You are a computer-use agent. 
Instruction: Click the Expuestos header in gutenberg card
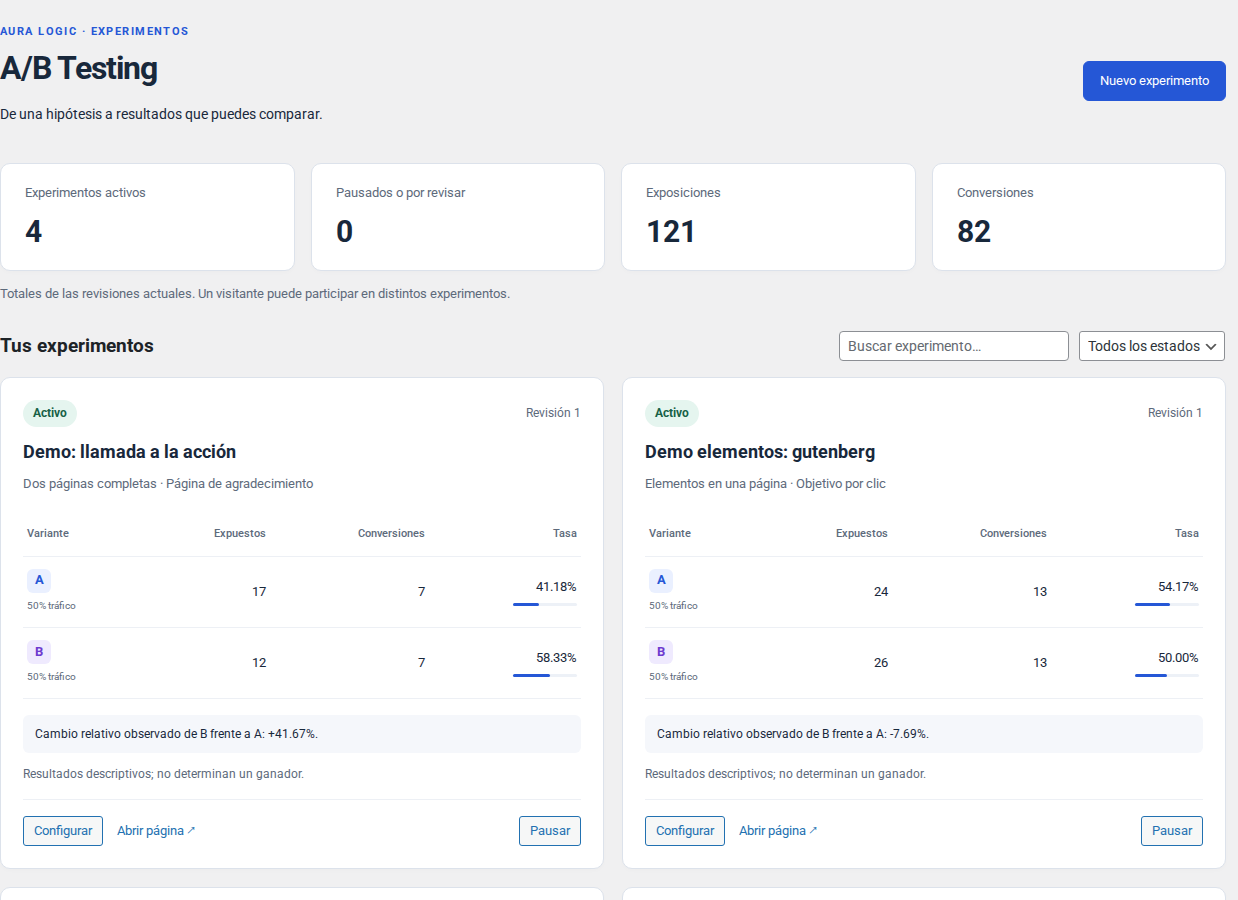coord(862,533)
